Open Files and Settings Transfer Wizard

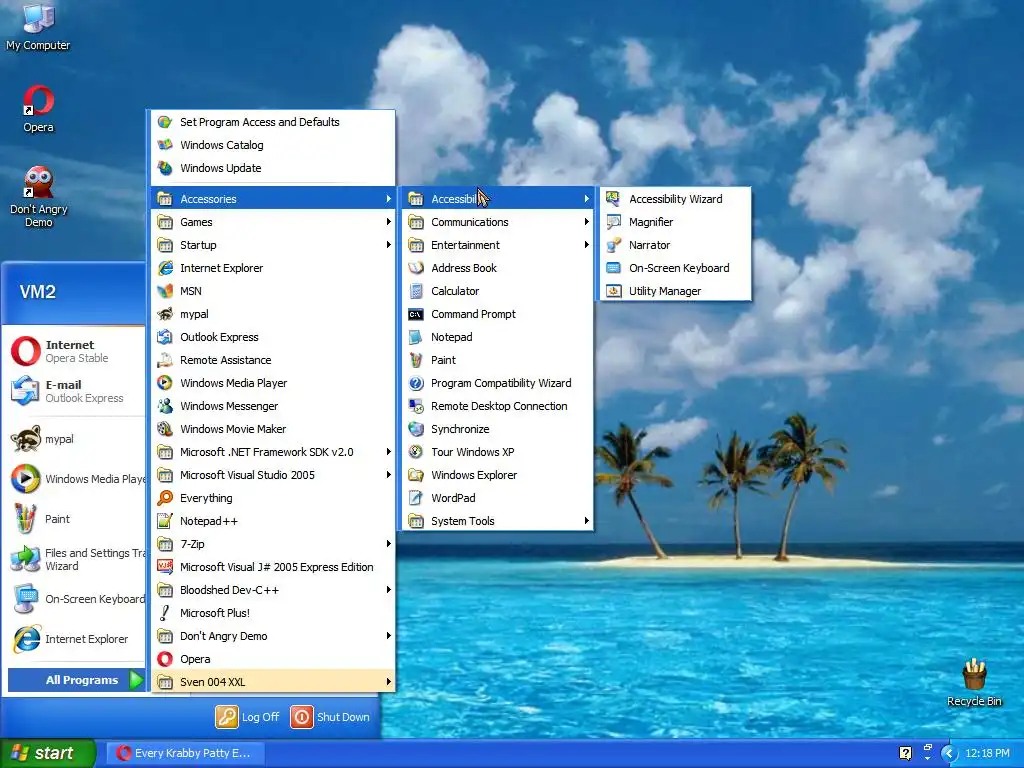(76, 559)
